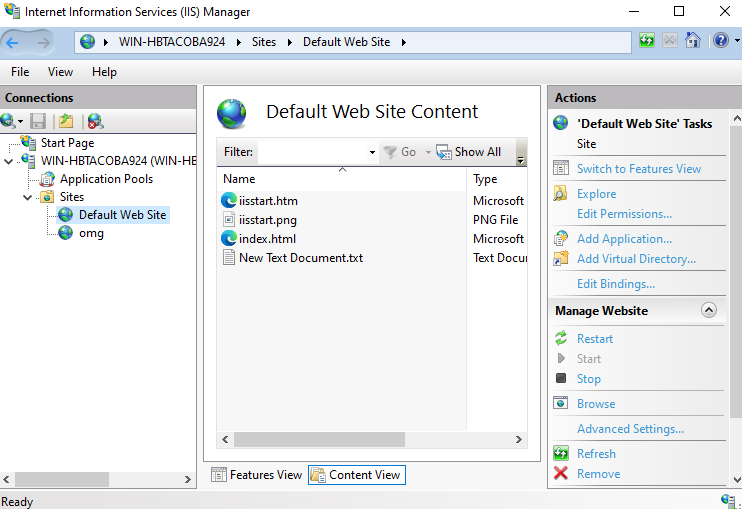Click the Show All icon in the filter bar
The image size is (742, 509).
click(444, 152)
